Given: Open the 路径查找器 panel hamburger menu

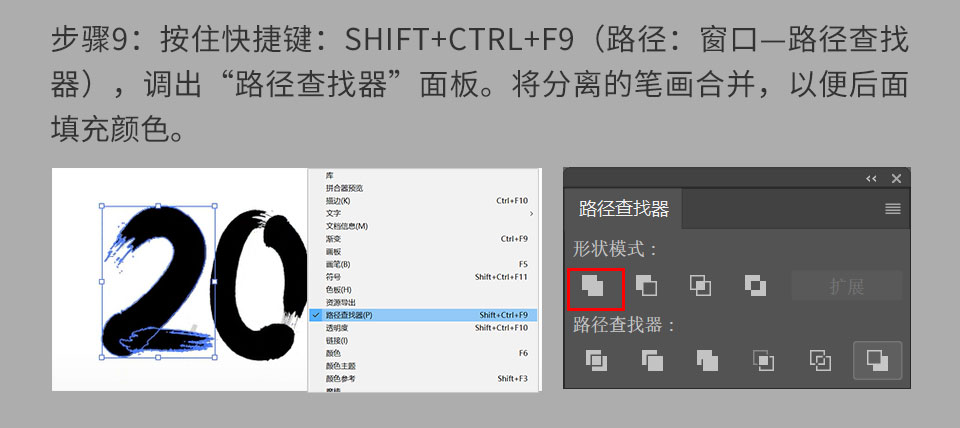Looking at the screenshot, I should [893, 209].
